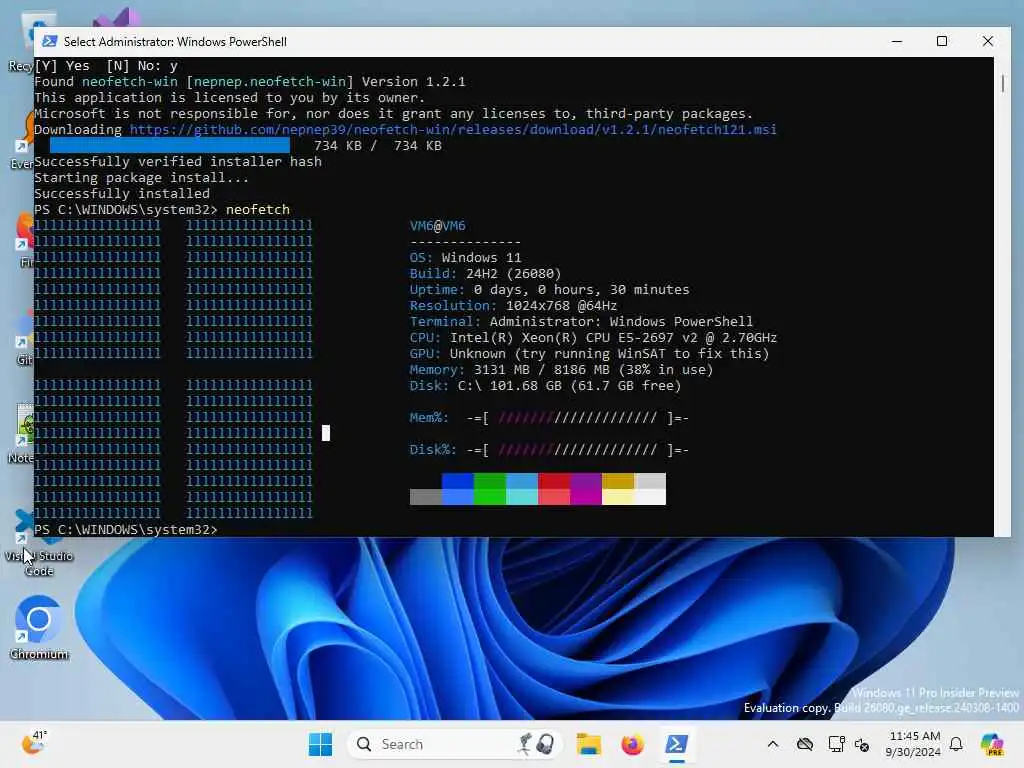Click the 734 KB download progress bar

pyautogui.click(x=170, y=145)
